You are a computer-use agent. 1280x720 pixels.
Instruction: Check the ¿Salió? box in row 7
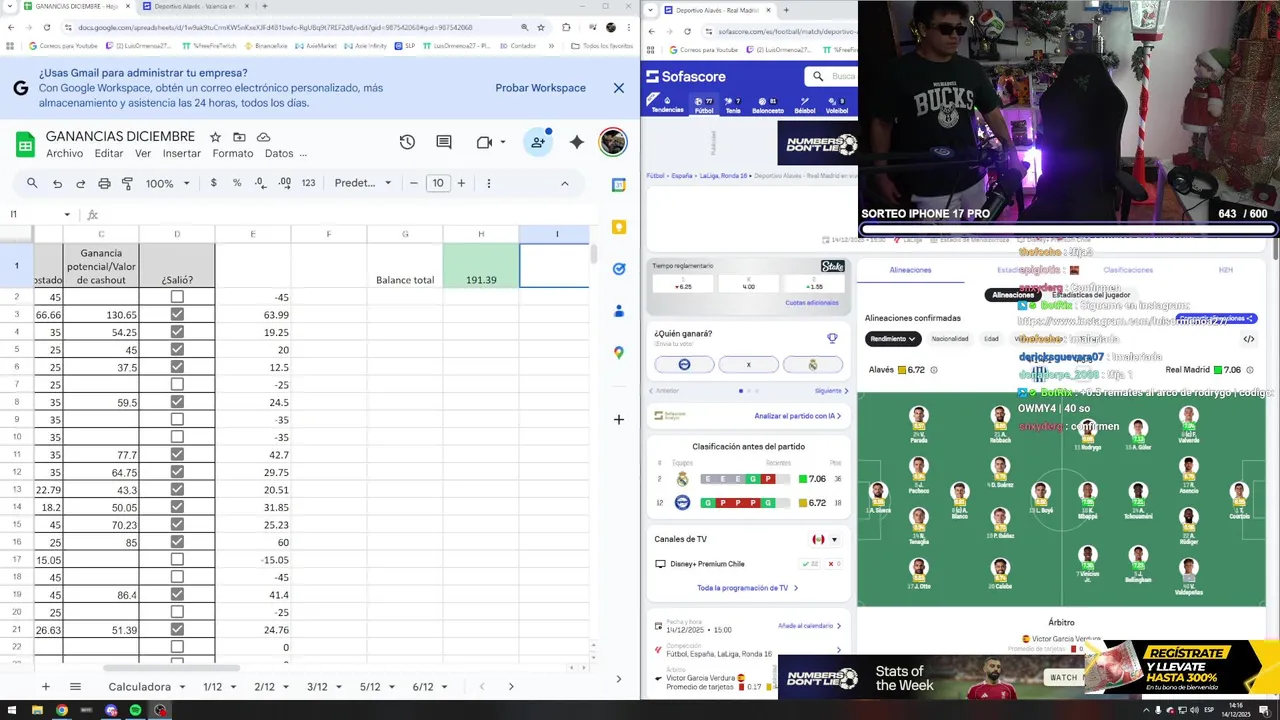tap(177, 385)
